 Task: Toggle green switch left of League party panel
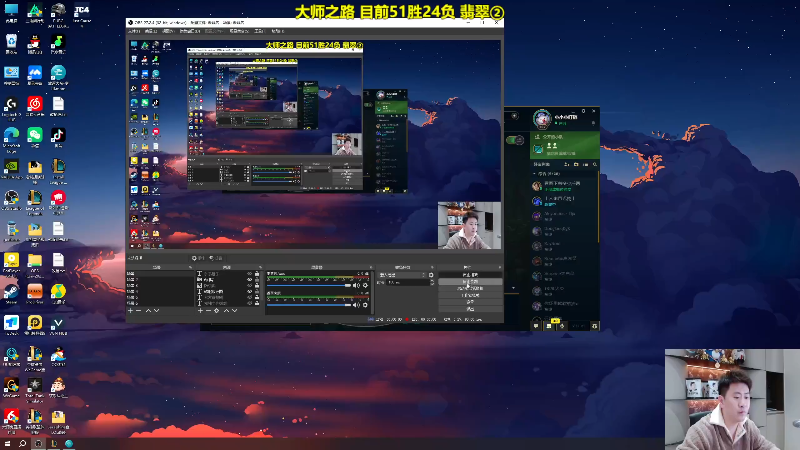[x=515, y=140]
